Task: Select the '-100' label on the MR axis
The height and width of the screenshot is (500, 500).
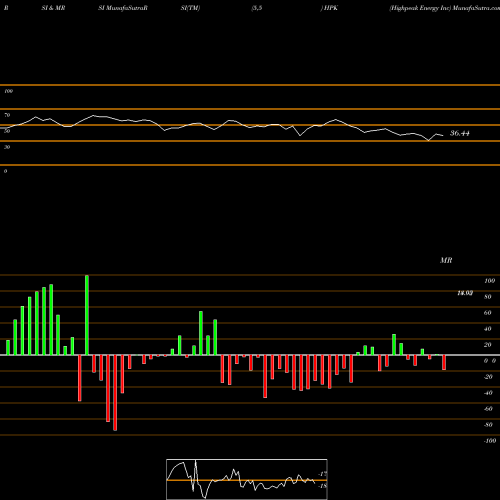Action: pyautogui.click(x=490, y=441)
